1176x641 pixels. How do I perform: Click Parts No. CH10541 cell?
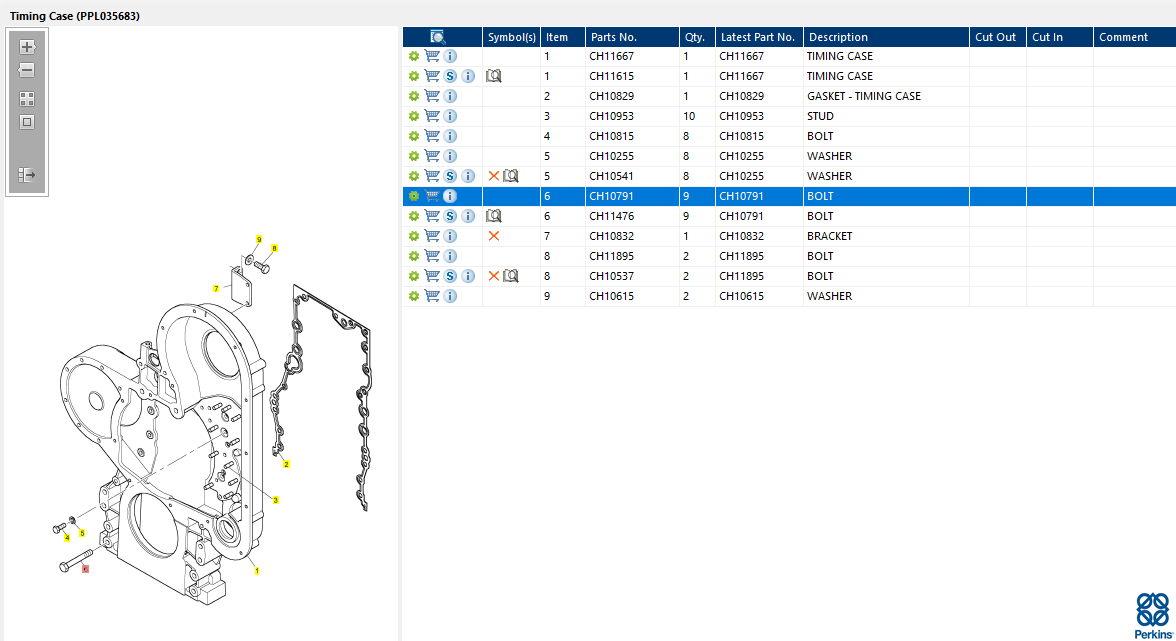pyautogui.click(x=632, y=176)
